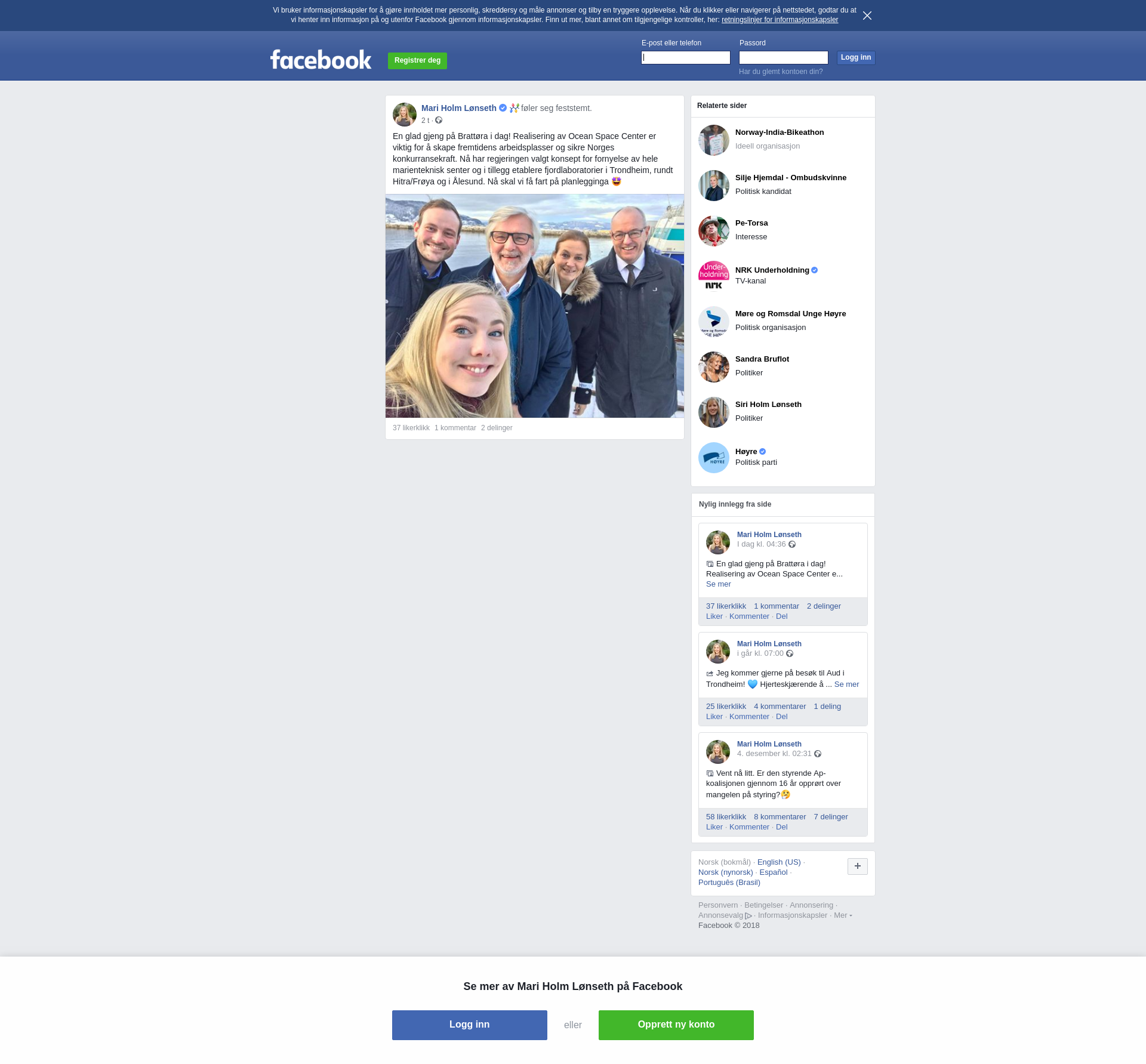
Task: Open the Har du glemt kontoen din link
Action: [781, 72]
